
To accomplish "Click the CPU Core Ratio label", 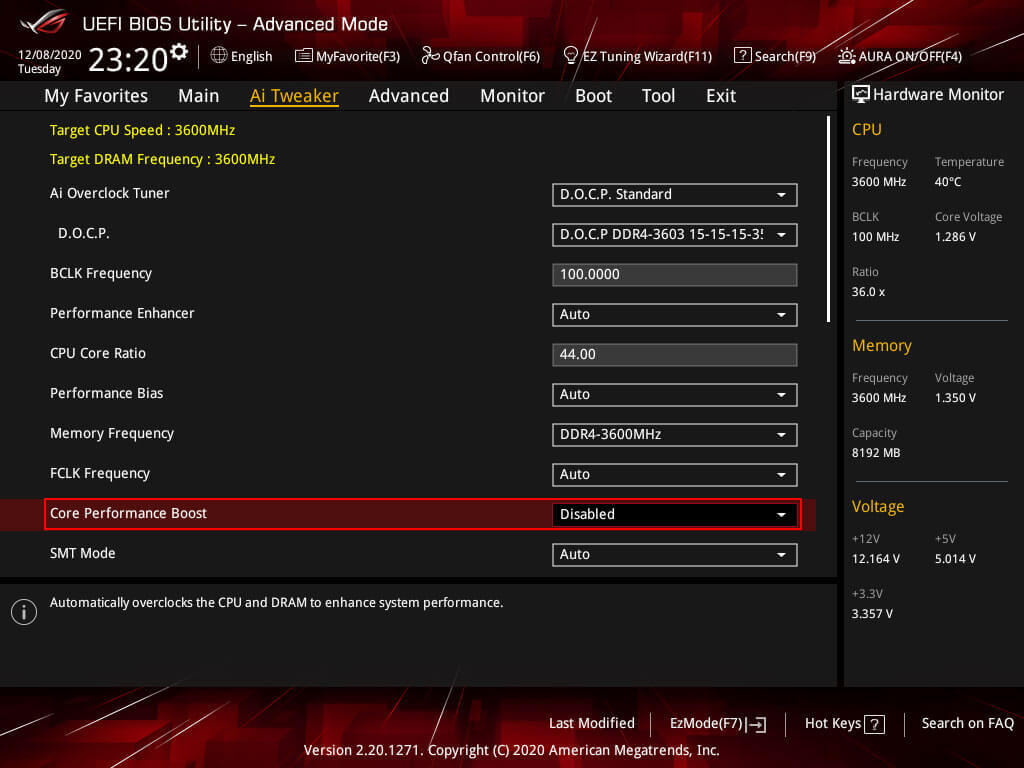I will pyautogui.click(x=98, y=353).
